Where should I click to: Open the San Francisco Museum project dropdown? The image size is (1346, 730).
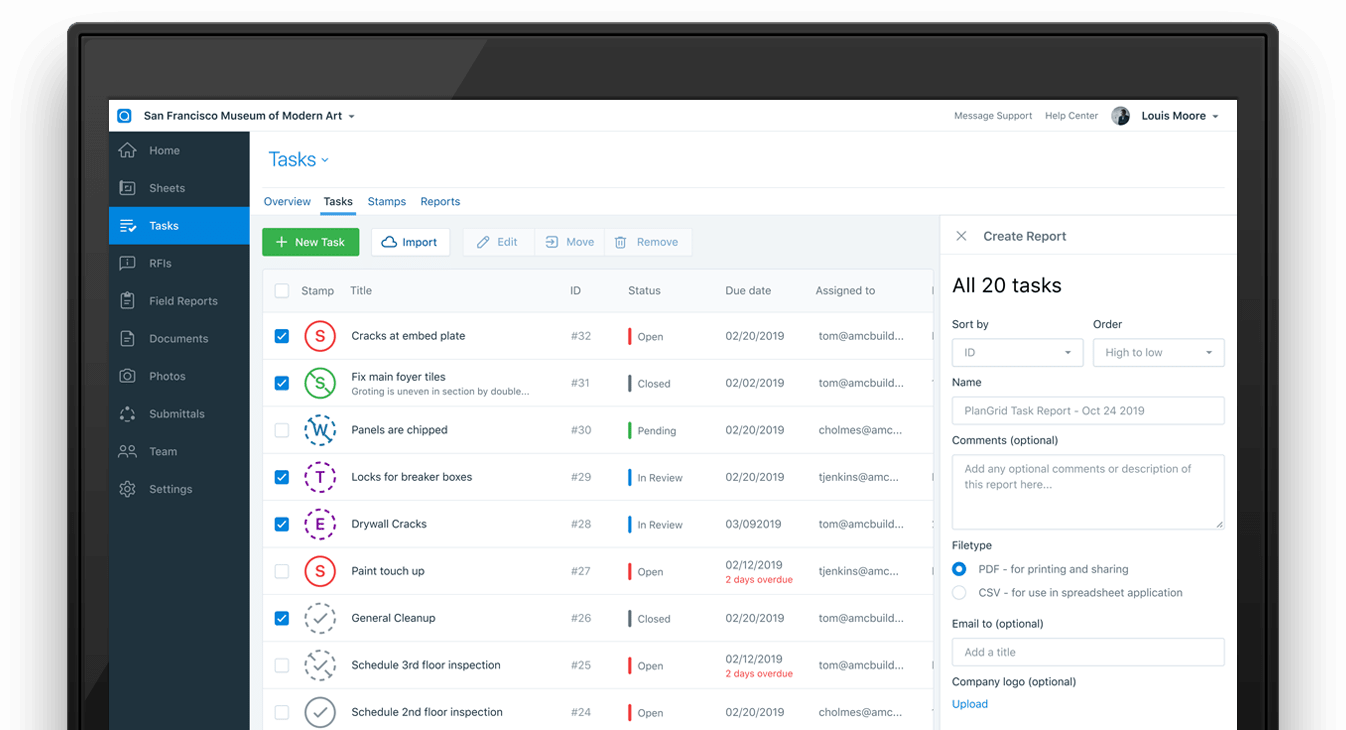[249, 116]
